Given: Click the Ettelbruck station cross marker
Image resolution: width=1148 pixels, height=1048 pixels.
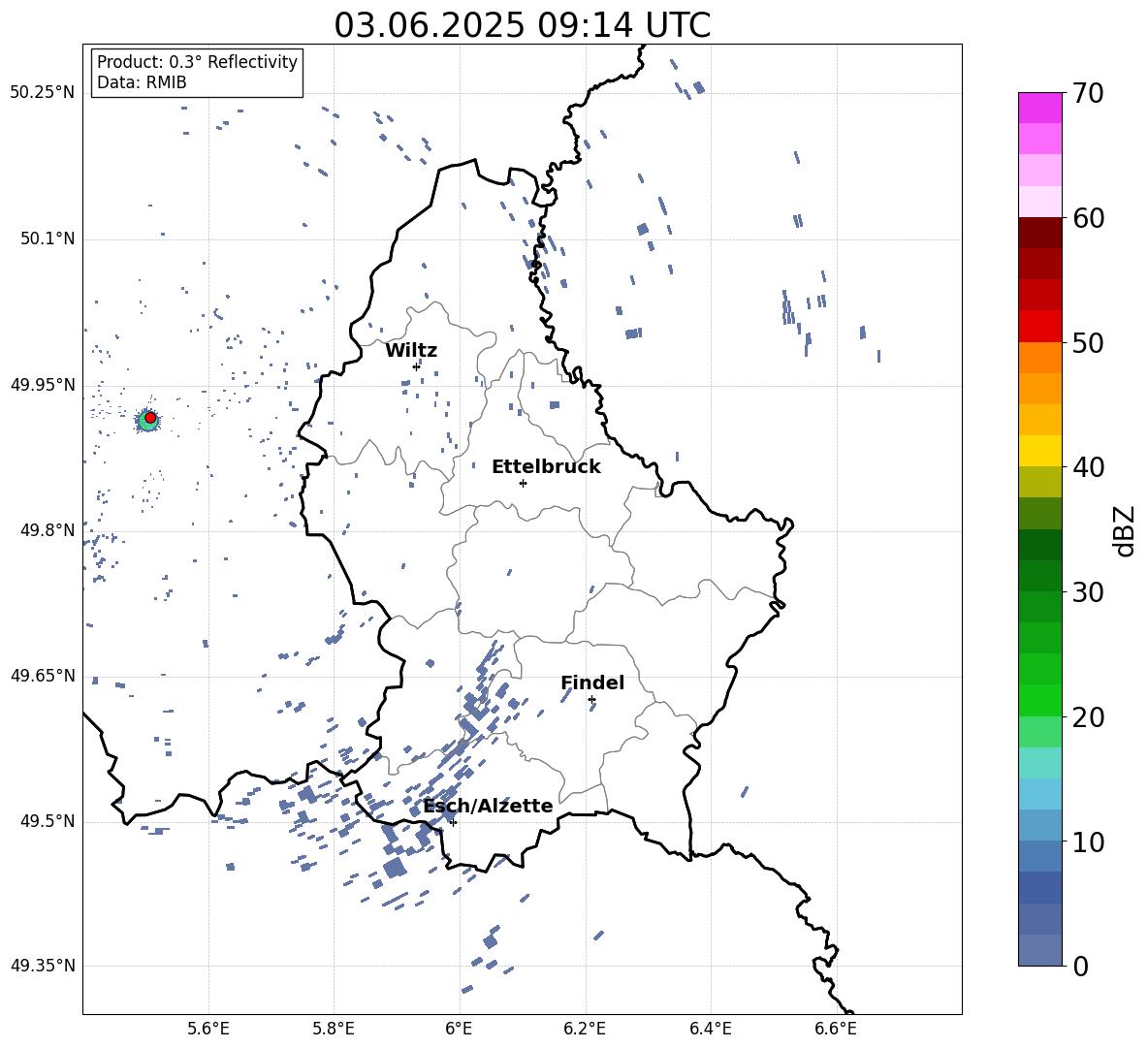Looking at the screenshot, I should 523,483.
